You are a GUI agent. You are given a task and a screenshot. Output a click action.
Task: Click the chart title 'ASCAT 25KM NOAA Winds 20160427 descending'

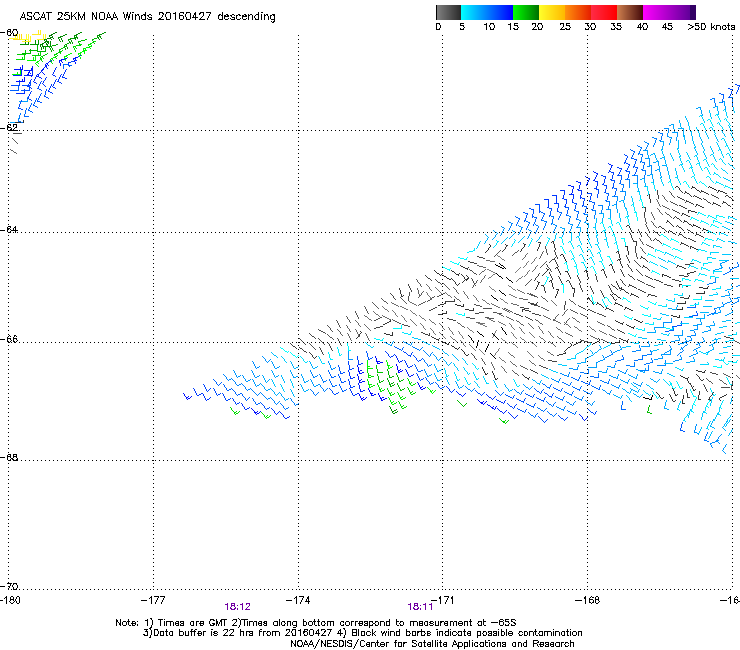click(147, 17)
